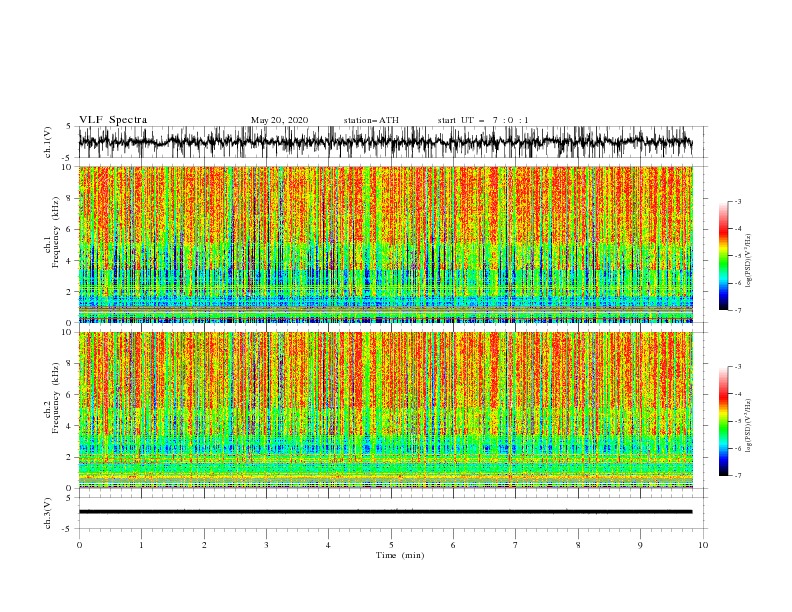Click the "8" kHz tick on ch.2 frequency axis
The width and height of the screenshot is (792, 612).
coord(71,364)
